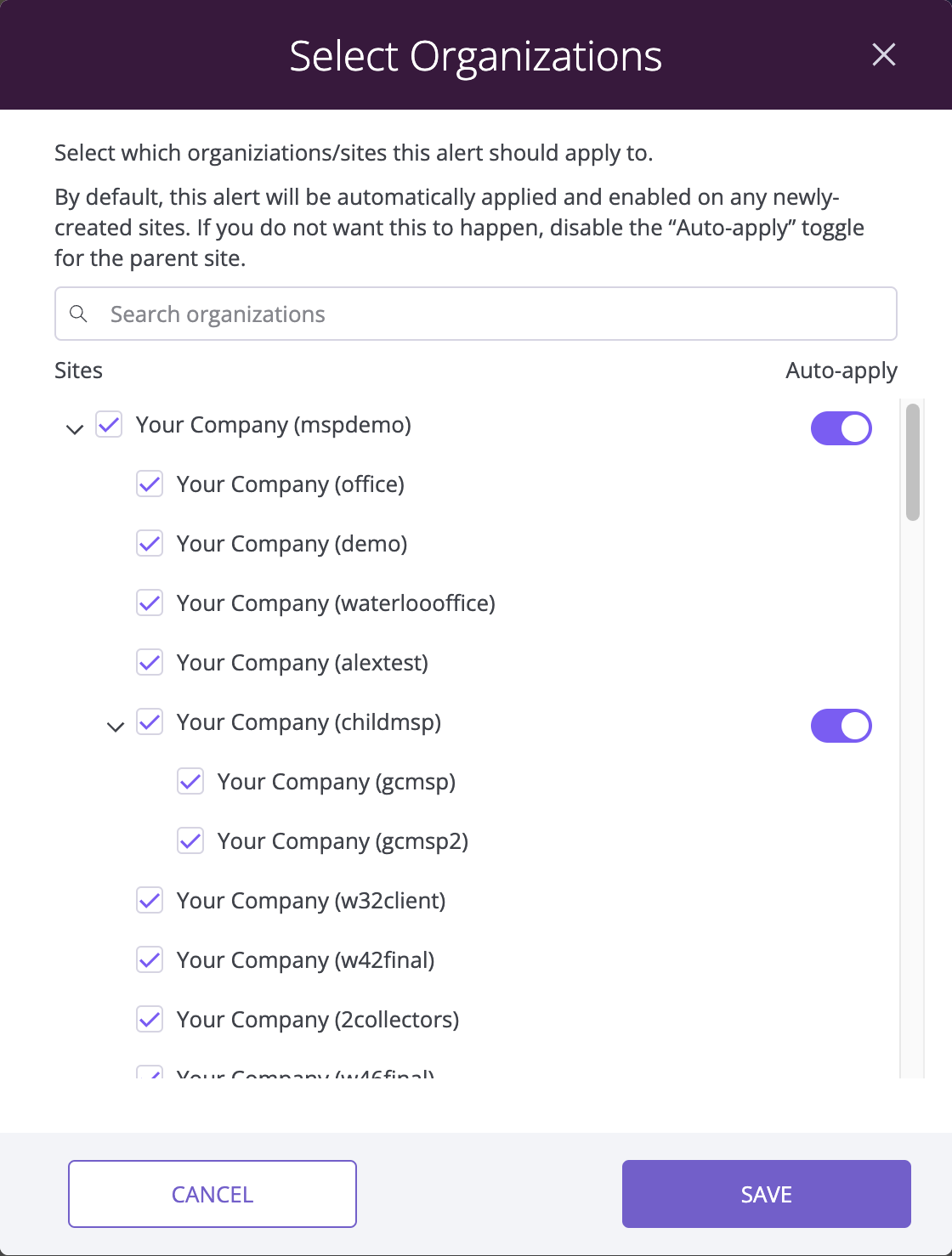Screen dimensions: 952x1256
Task: Collapse the Your Company (mspdemo) tree
Action: tap(73, 428)
